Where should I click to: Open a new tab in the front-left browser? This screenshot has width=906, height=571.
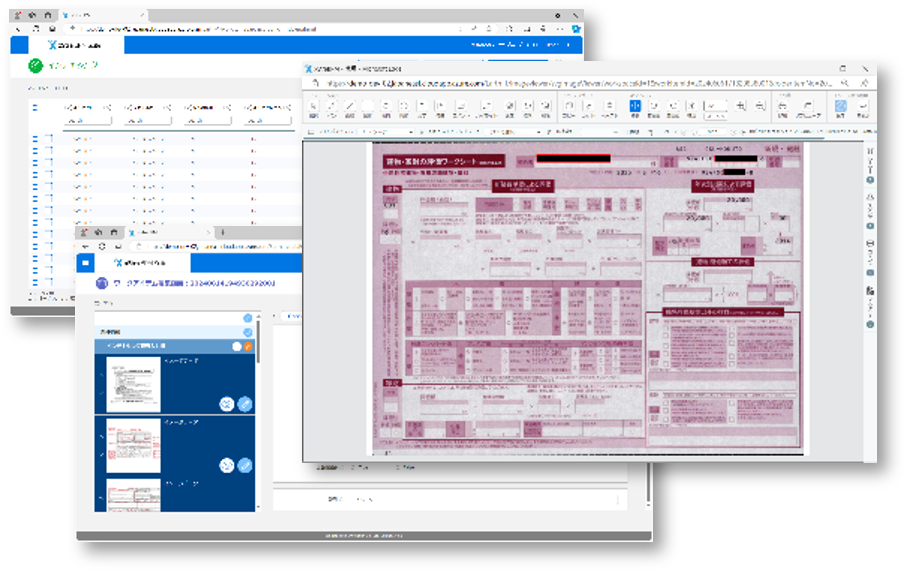pos(222,232)
